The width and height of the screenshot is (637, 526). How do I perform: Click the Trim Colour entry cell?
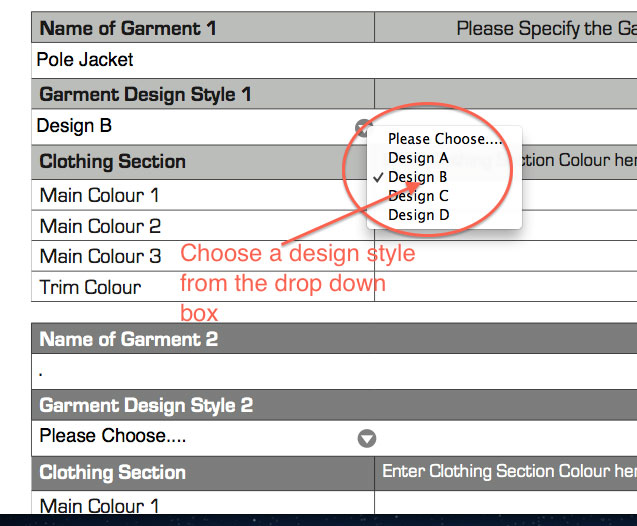point(506,286)
